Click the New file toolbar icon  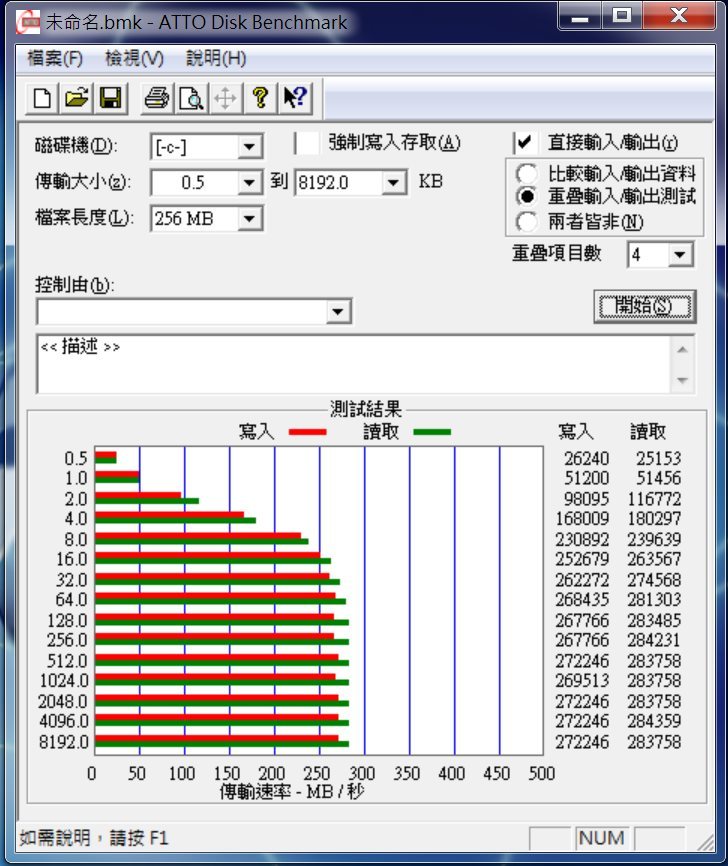tap(43, 98)
